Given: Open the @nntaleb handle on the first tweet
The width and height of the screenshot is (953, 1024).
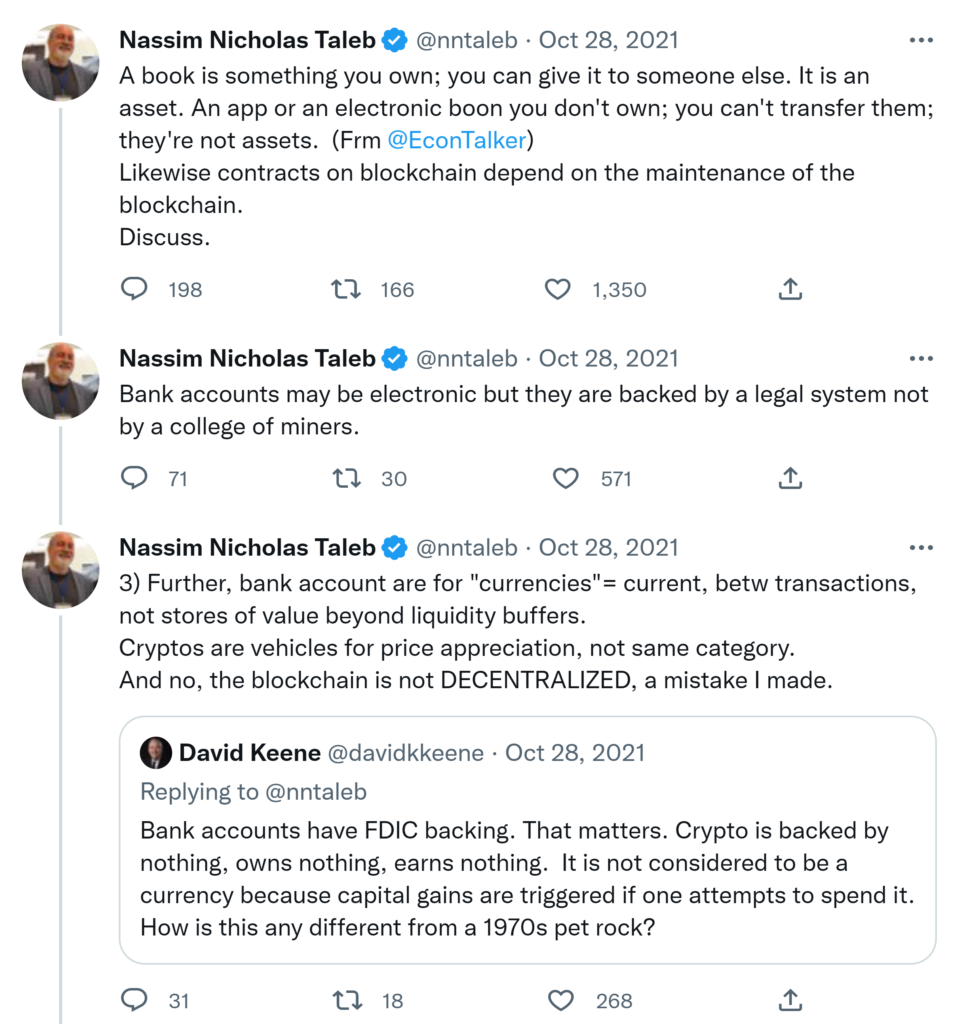Looking at the screenshot, I should (x=466, y=40).
